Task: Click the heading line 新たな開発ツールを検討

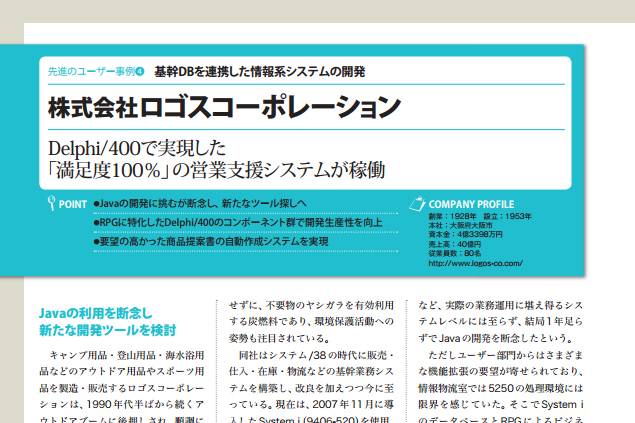Action: tap(107, 330)
